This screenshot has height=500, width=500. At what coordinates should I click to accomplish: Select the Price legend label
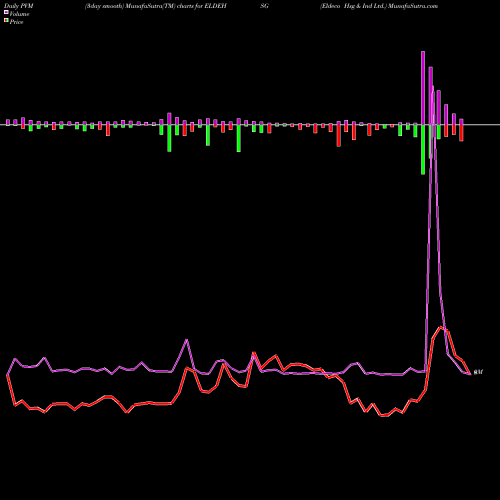point(16,22)
